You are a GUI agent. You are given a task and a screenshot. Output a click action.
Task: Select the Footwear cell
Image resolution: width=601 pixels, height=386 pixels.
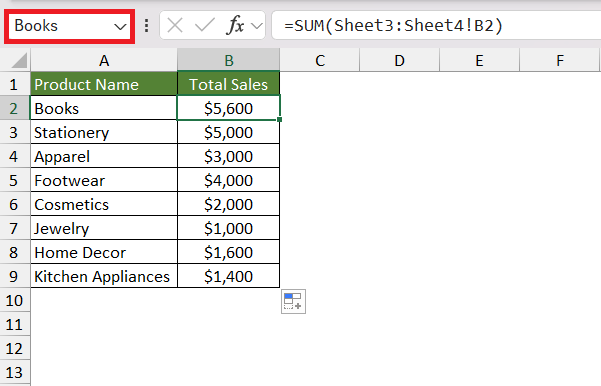pyautogui.click(x=104, y=180)
